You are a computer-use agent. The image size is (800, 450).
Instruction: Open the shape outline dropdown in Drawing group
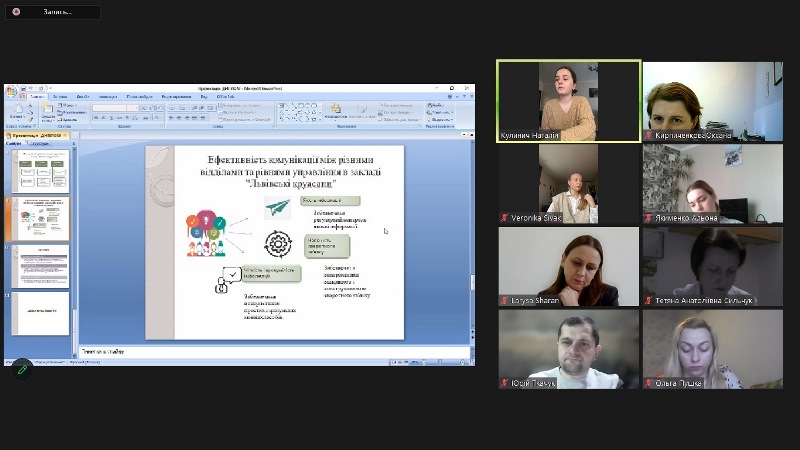(397, 112)
